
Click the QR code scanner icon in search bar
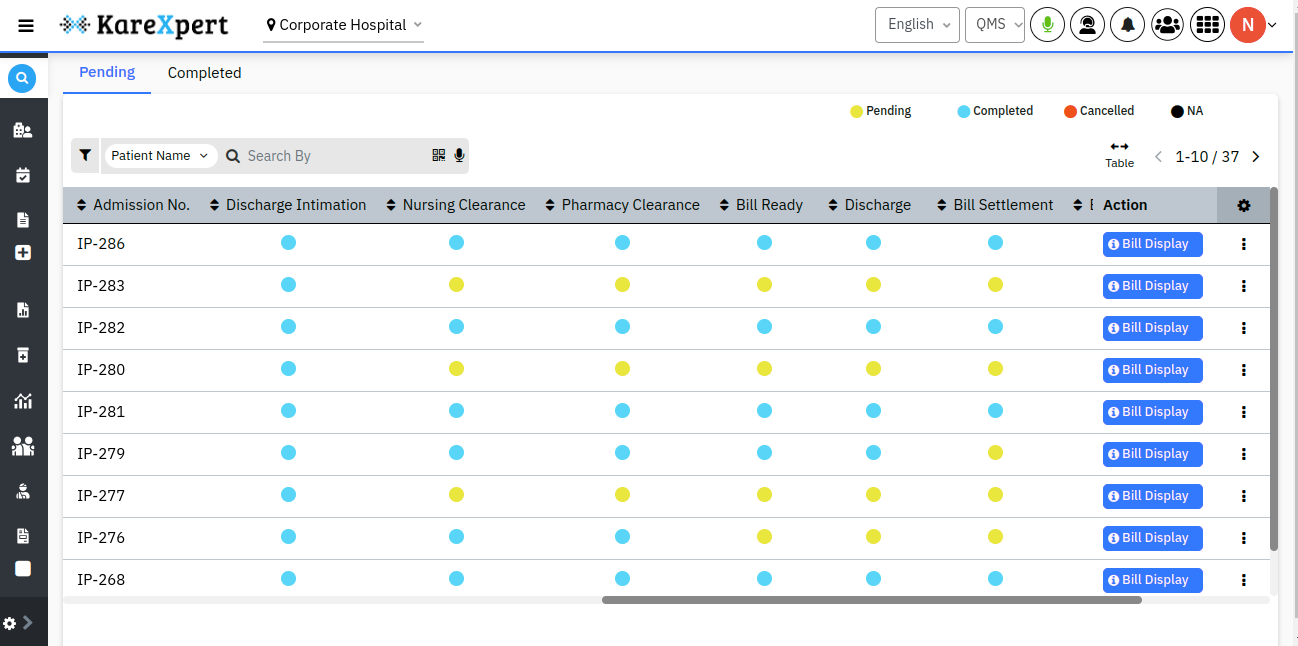pos(438,155)
